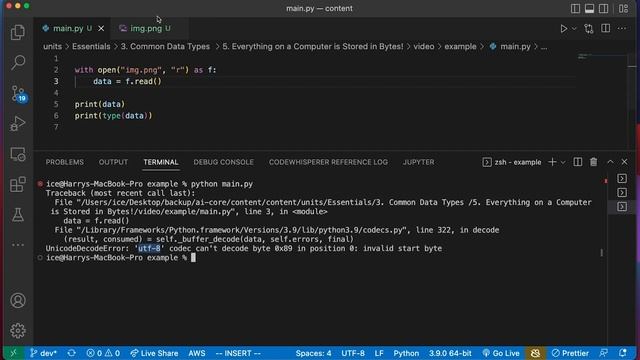Open CodeWhisperer Reference Log tab
This screenshot has width=640, height=360.
click(x=328, y=162)
